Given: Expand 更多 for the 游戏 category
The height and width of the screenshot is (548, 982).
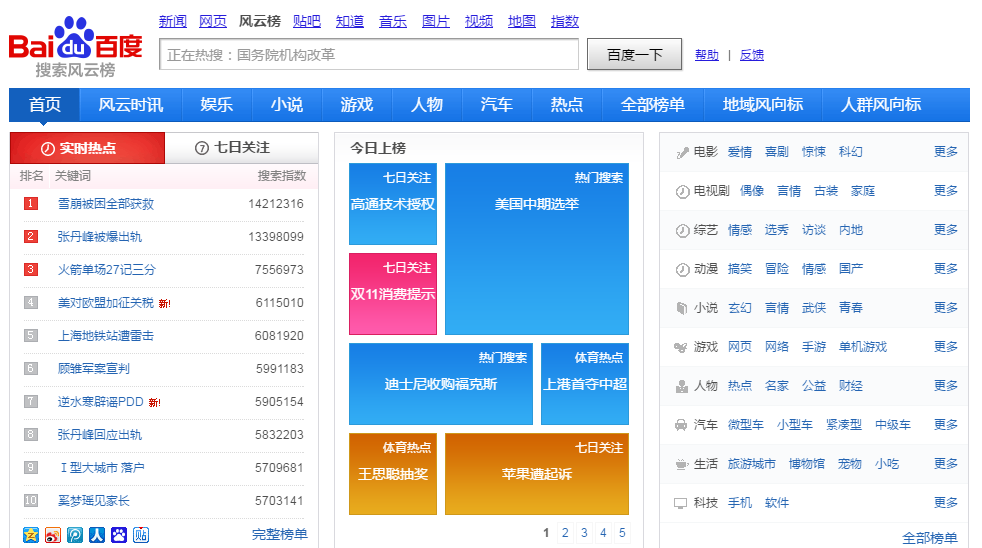Looking at the screenshot, I should coord(945,347).
